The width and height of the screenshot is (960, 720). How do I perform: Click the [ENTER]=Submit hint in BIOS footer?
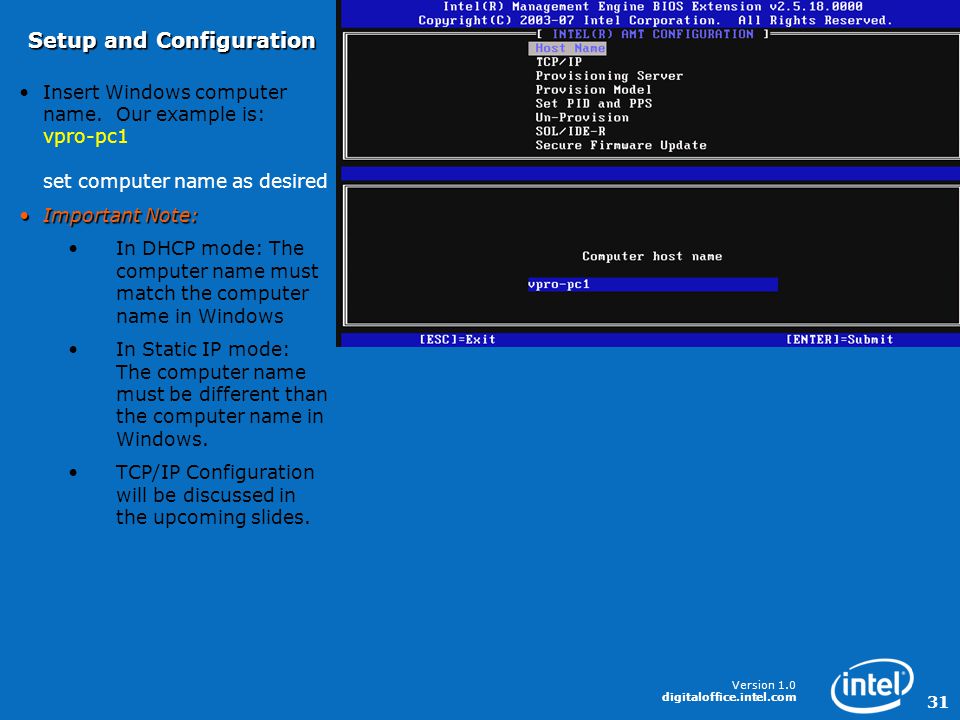[839, 339]
